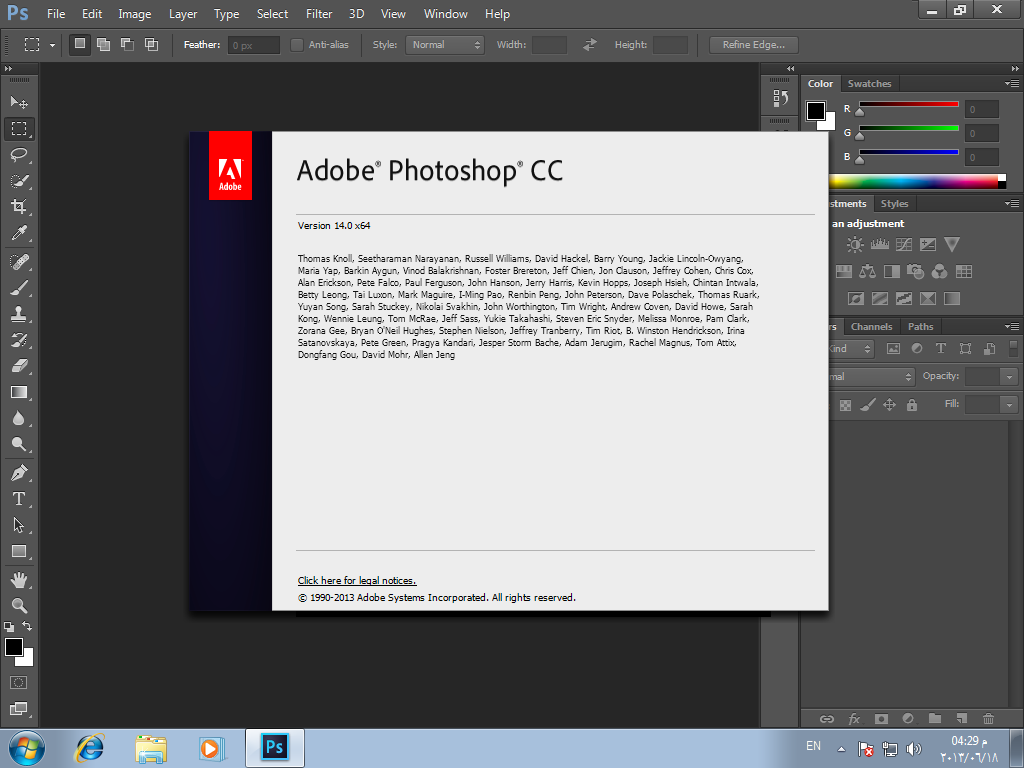Choose Subtract from selection mode
The height and width of the screenshot is (768, 1024).
127,44
